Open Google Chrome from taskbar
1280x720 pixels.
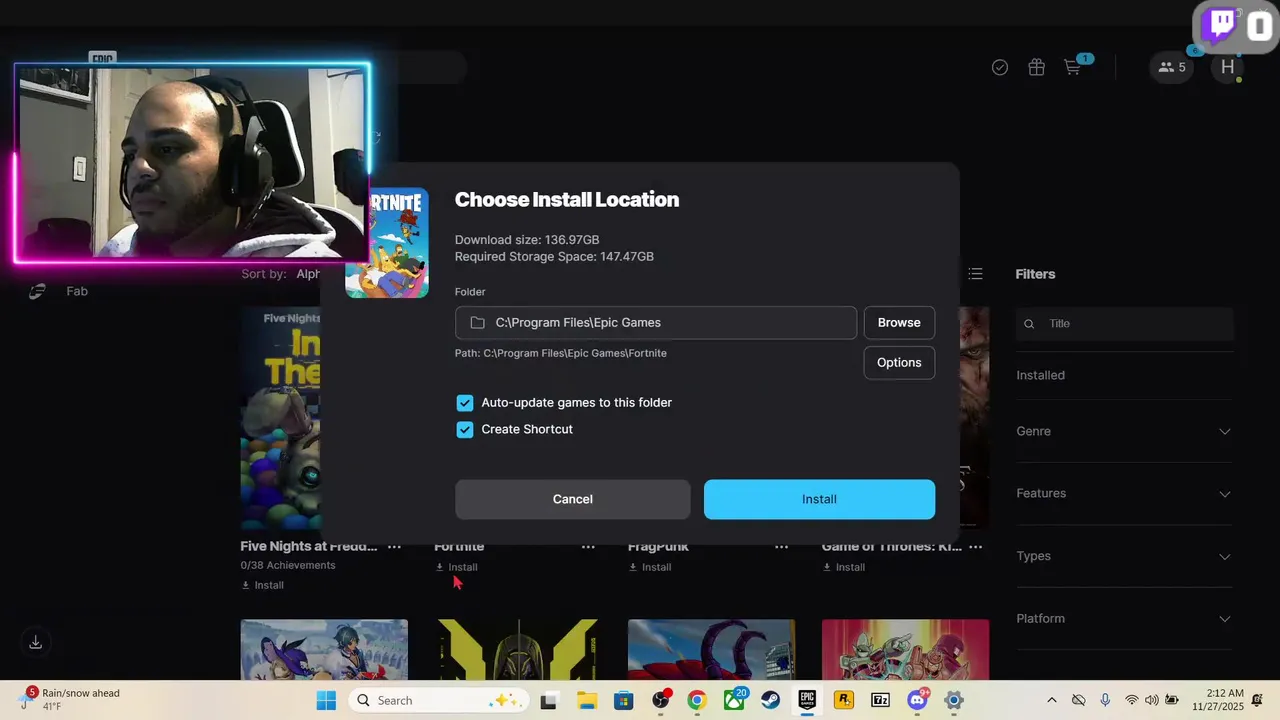coord(697,701)
